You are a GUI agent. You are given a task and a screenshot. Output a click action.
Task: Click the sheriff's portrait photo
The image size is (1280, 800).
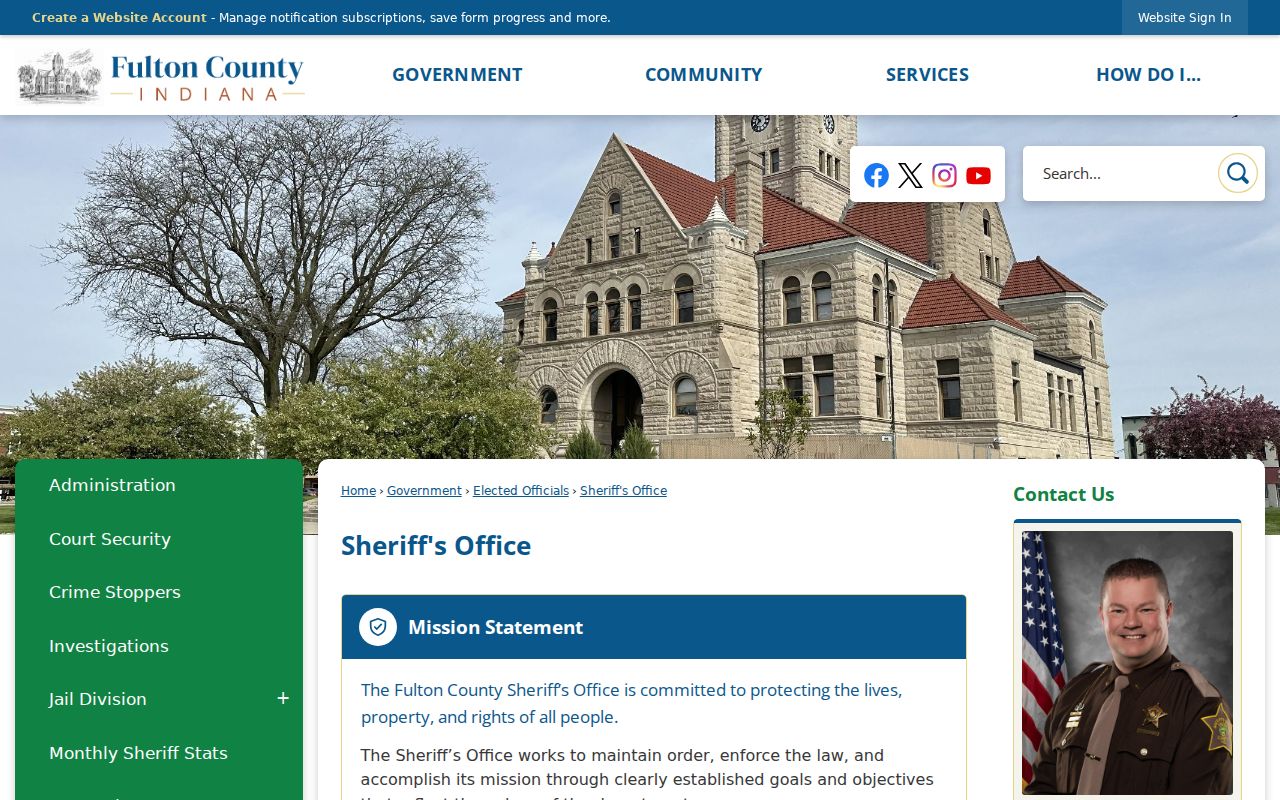tap(1127, 662)
